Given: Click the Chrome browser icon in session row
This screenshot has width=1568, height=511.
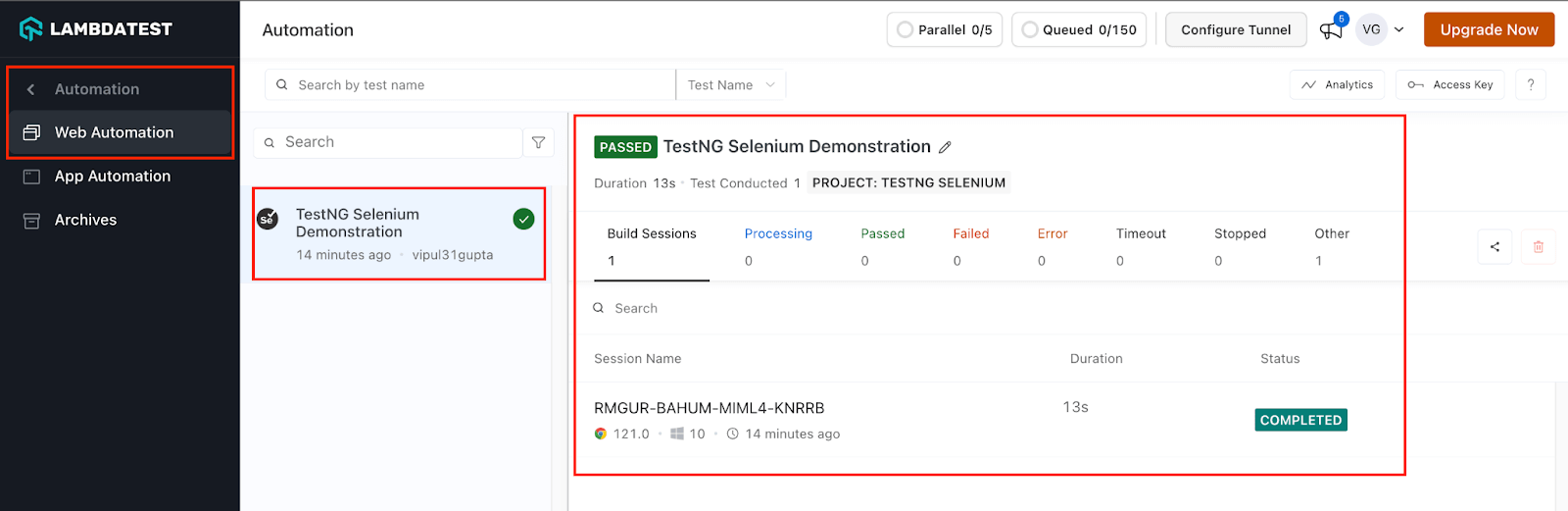Looking at the screenshot, I should pyautogui.click(x=601, y=434).
